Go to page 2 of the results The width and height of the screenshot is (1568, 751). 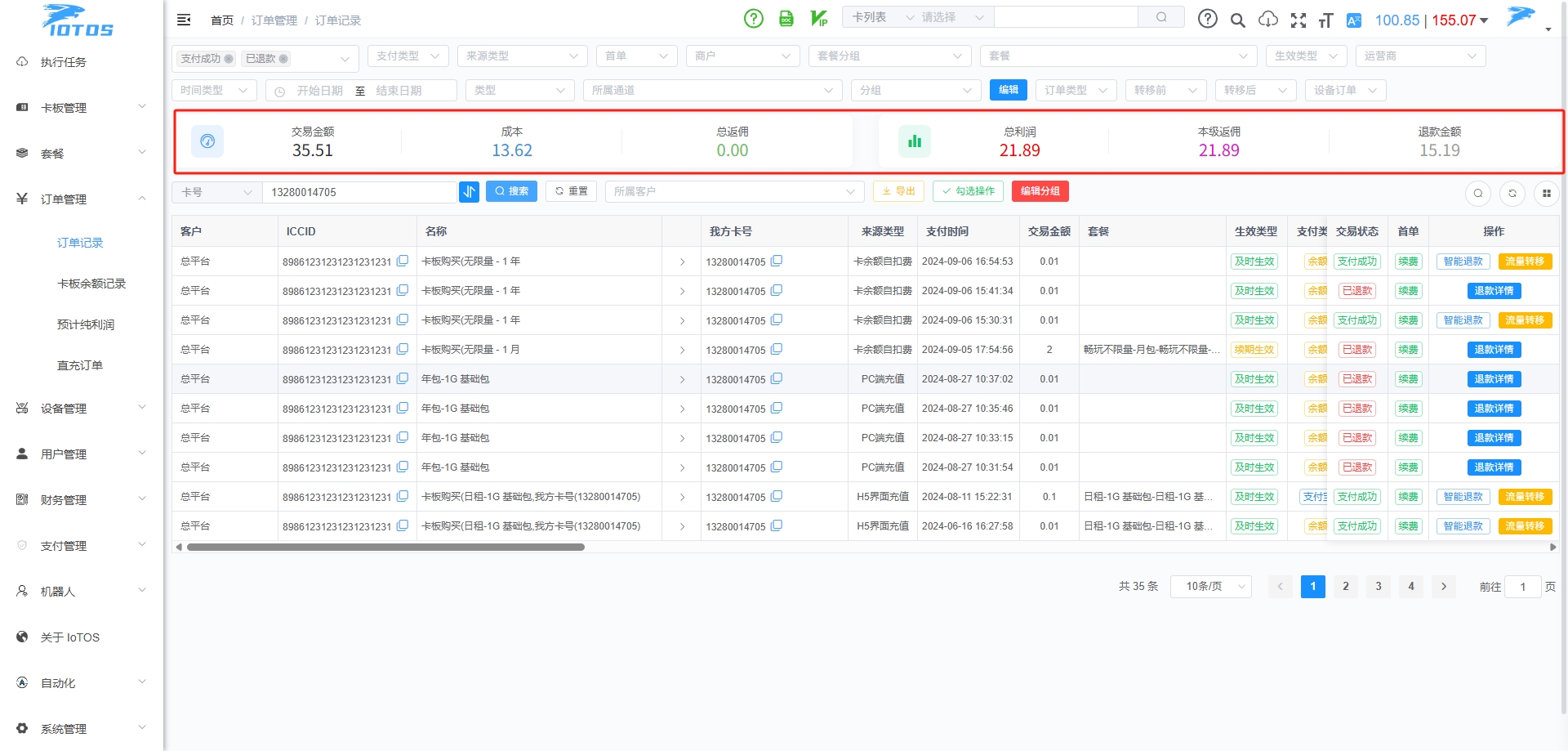click(x=1346, y=586)
